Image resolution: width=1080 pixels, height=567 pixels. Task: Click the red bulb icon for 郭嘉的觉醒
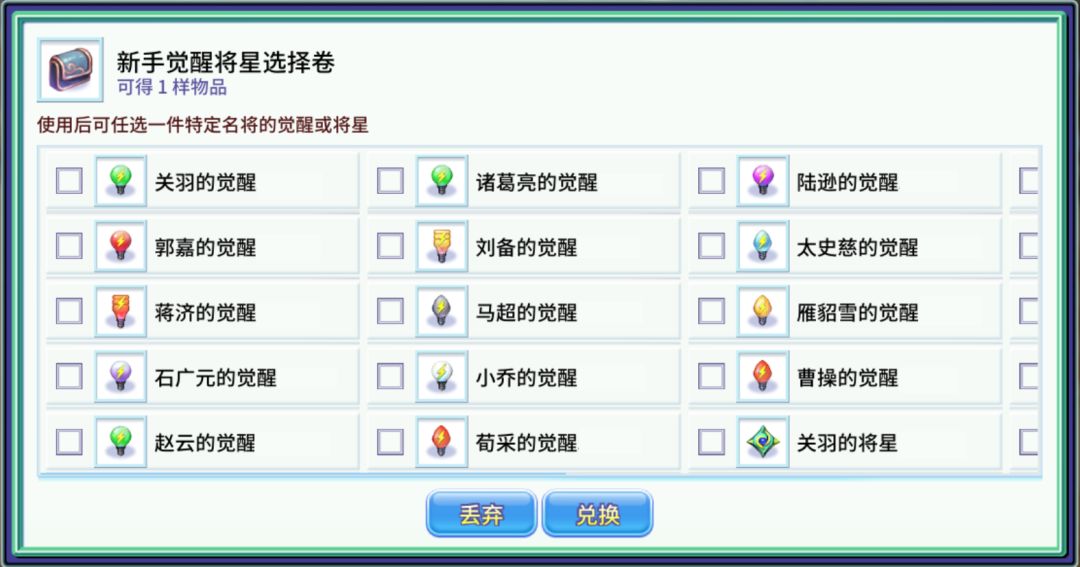(x=121, y=247)
